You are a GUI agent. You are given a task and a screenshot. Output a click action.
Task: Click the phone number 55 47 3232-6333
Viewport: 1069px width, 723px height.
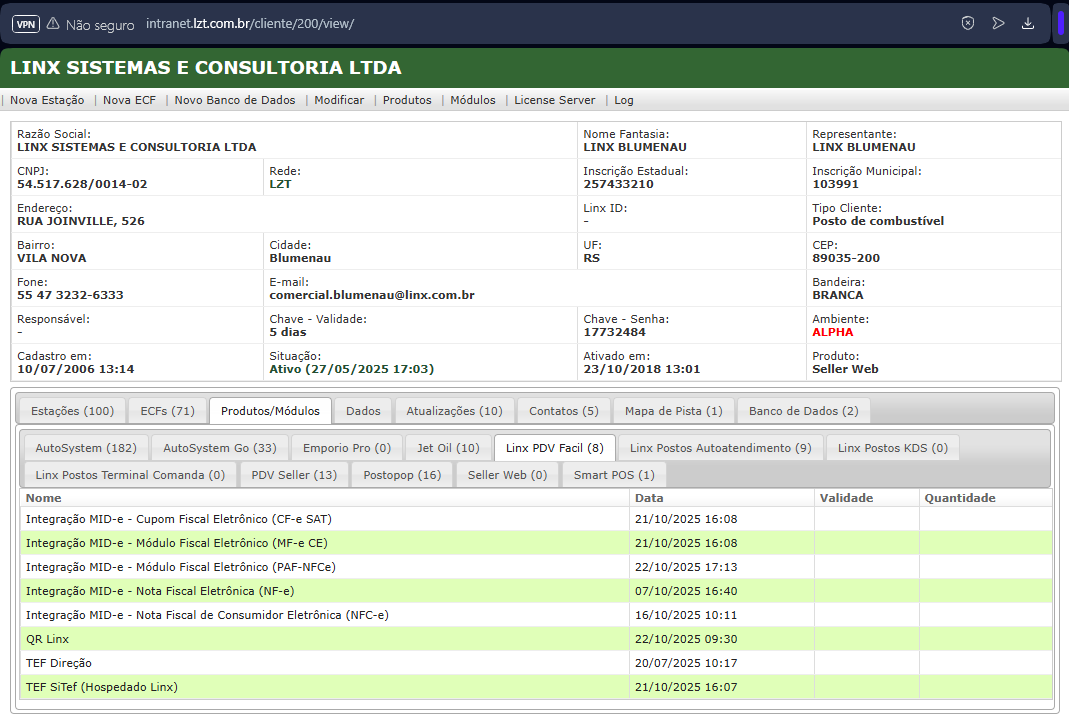point(70,295)
